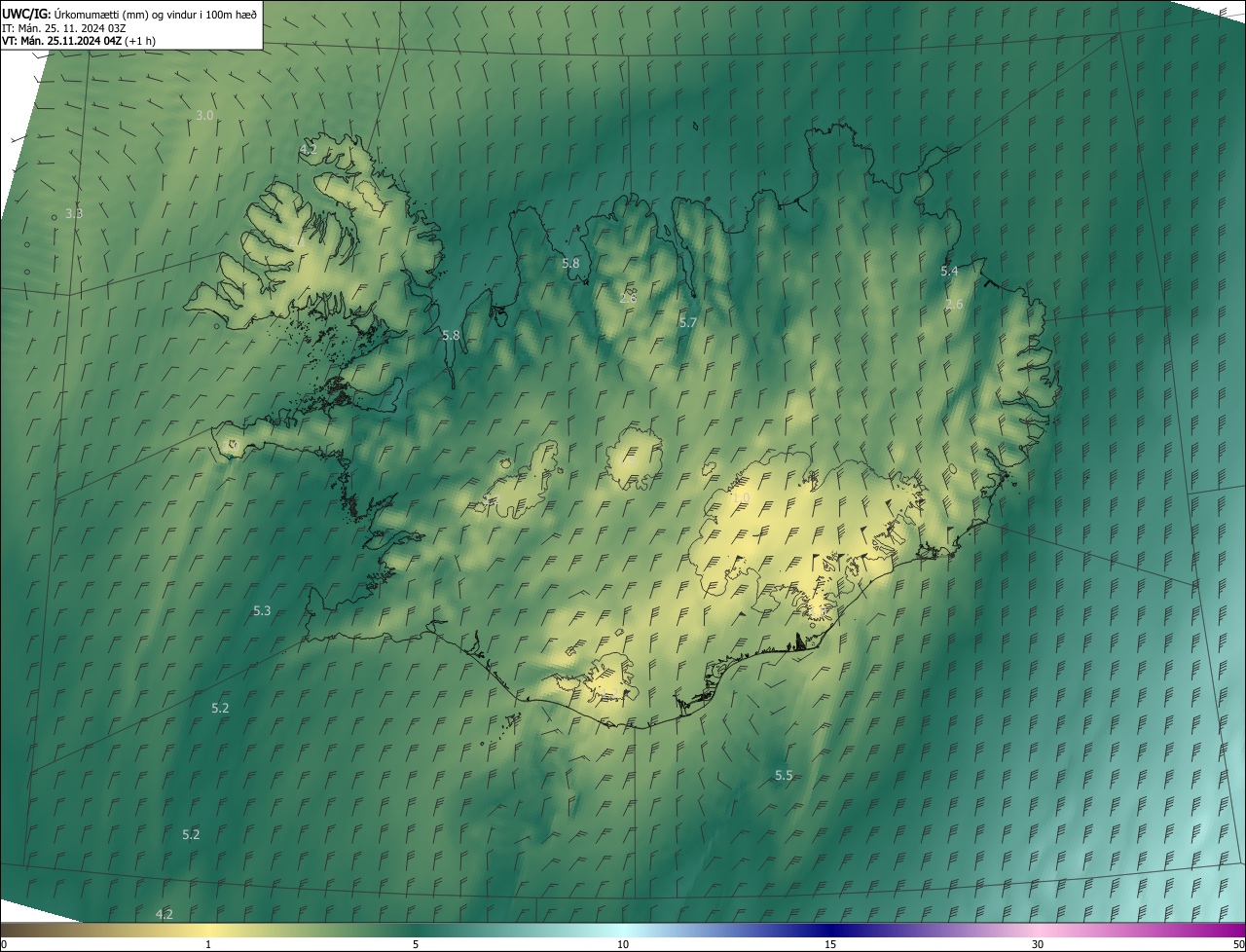
Task: Select the 5.4 value label
Action: pyautogui.click(x=949, y=271)
